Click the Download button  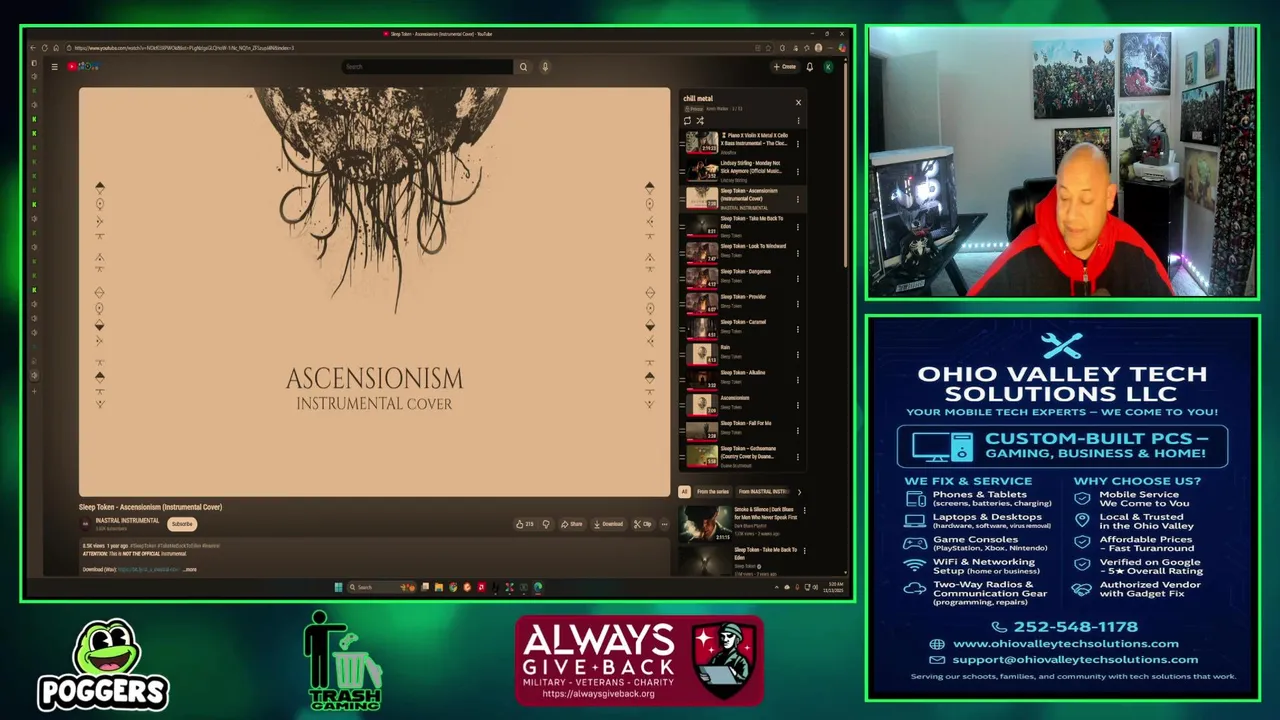click(608, 524)
